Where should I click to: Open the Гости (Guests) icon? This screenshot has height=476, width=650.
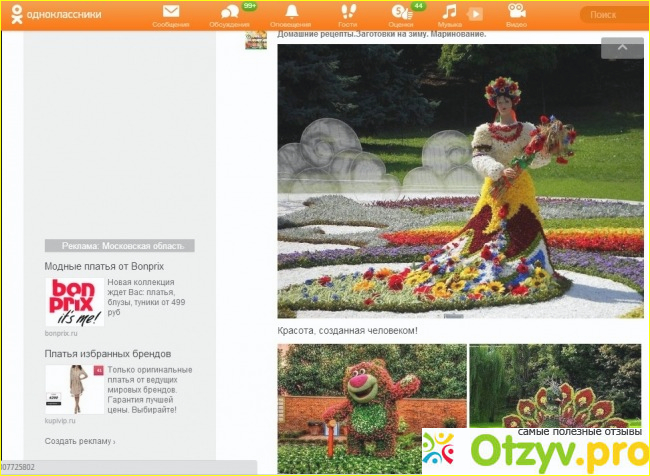tap(347, 14)
